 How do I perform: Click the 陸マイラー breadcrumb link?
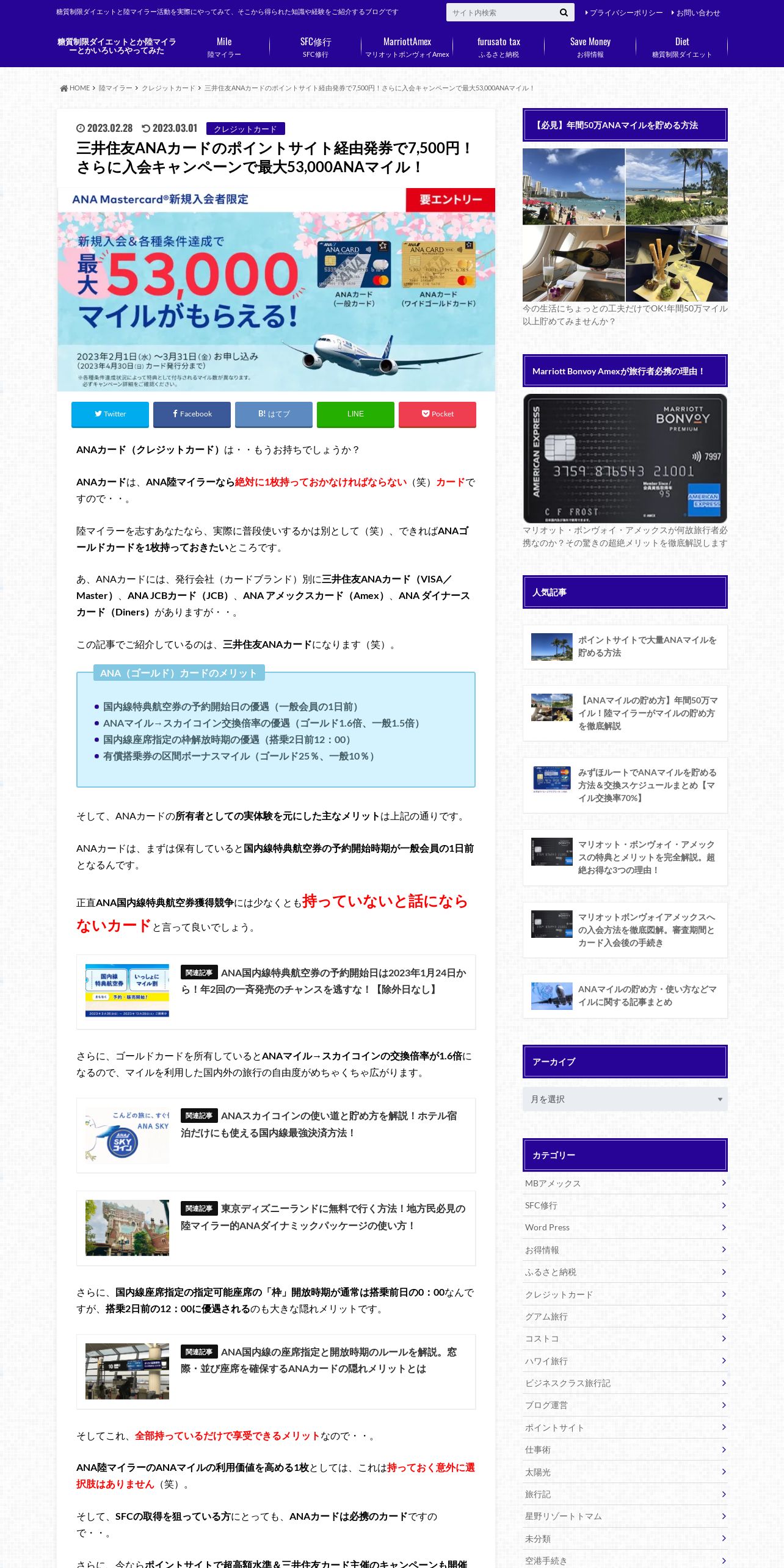click(115, 89)
